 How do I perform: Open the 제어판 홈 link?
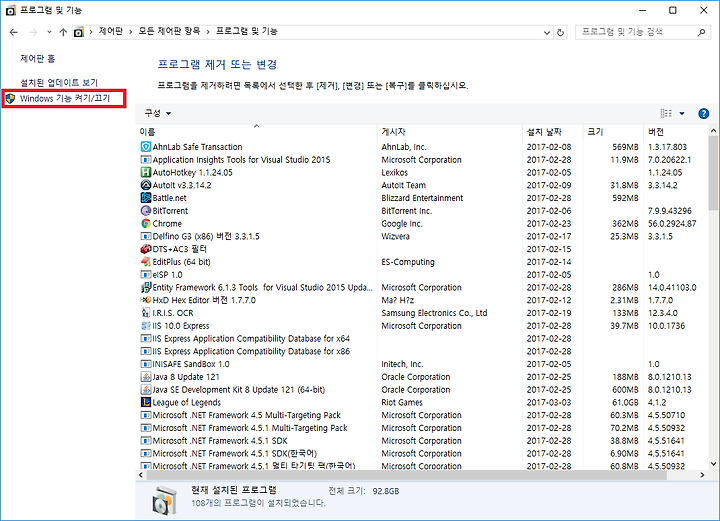(x=38, y=59)
